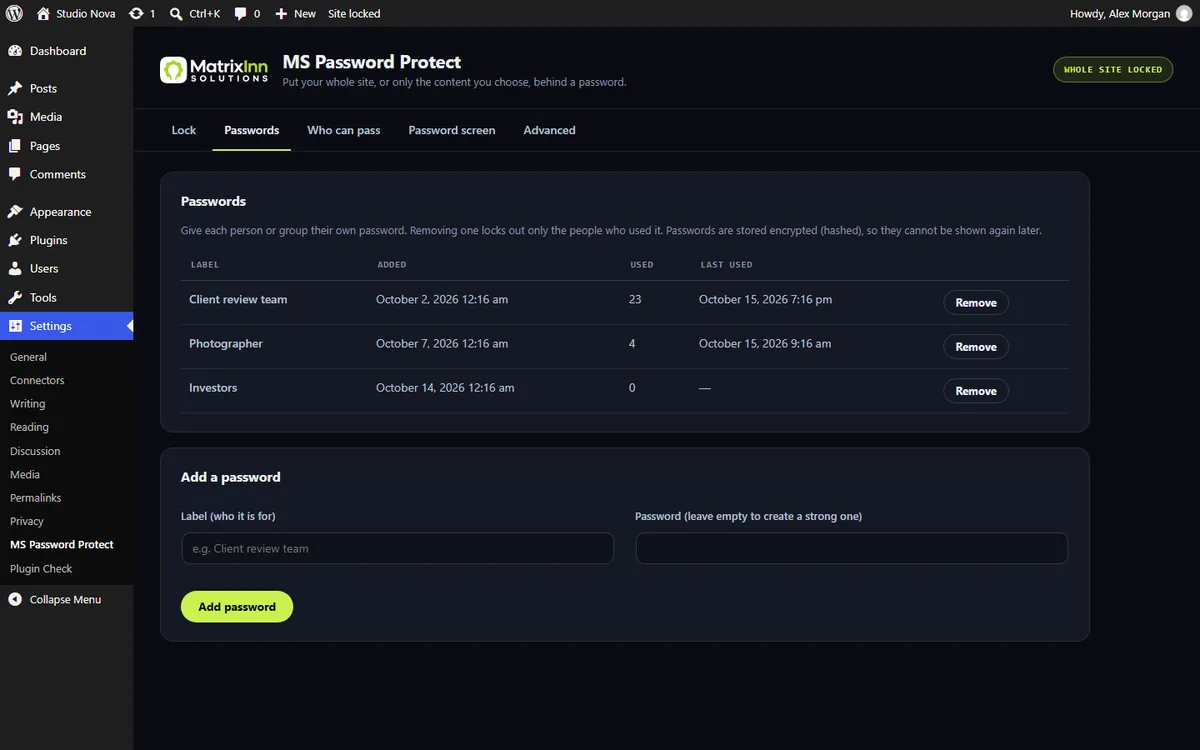Click the Users person icon
Viewport: 1200px width, 750px height.
click(x=15, y=269)
